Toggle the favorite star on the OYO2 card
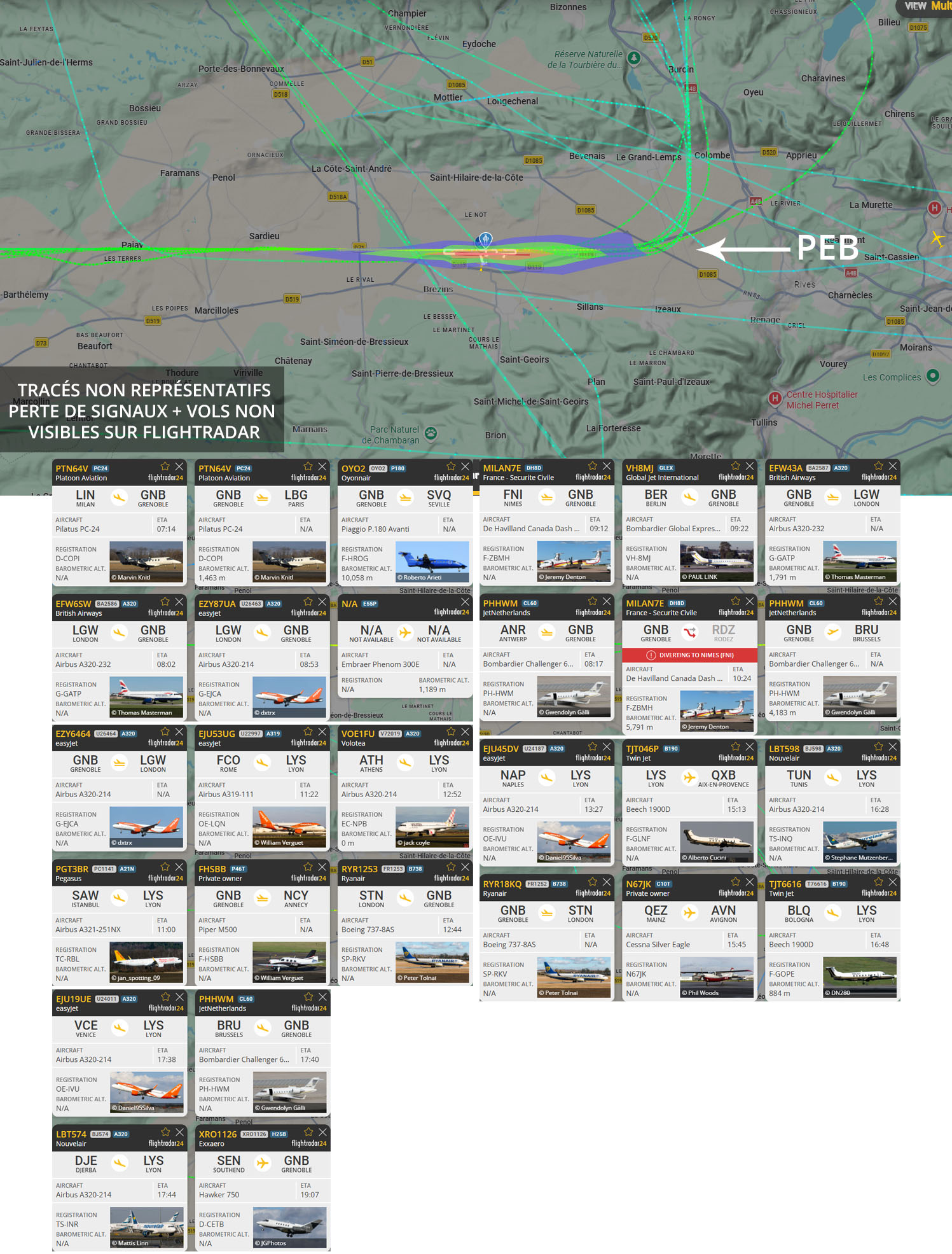952x1254 pixels. tap(451, 466)
